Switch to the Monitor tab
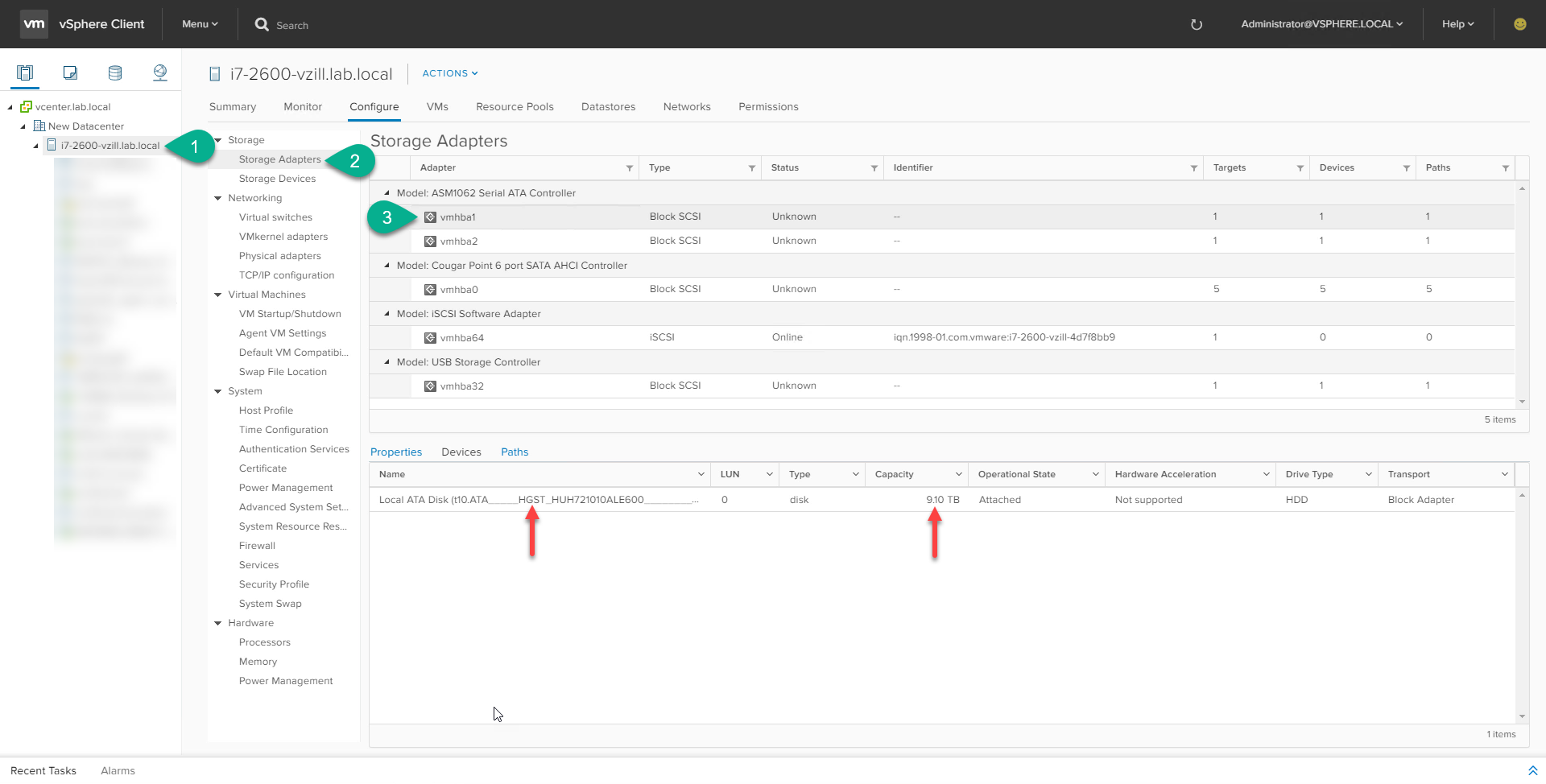The image size is (1546, 784). click(303, 106)
